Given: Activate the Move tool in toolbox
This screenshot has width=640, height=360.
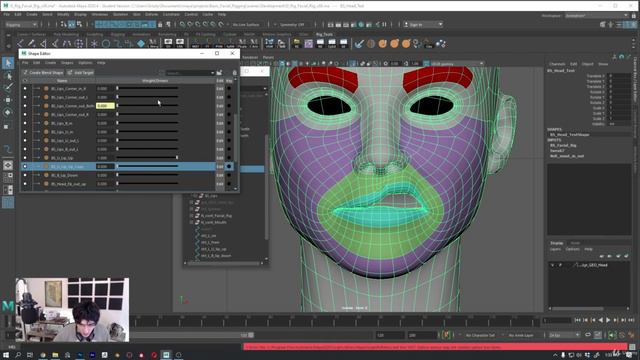Looking at the screenshot, I should pos(8,100).
